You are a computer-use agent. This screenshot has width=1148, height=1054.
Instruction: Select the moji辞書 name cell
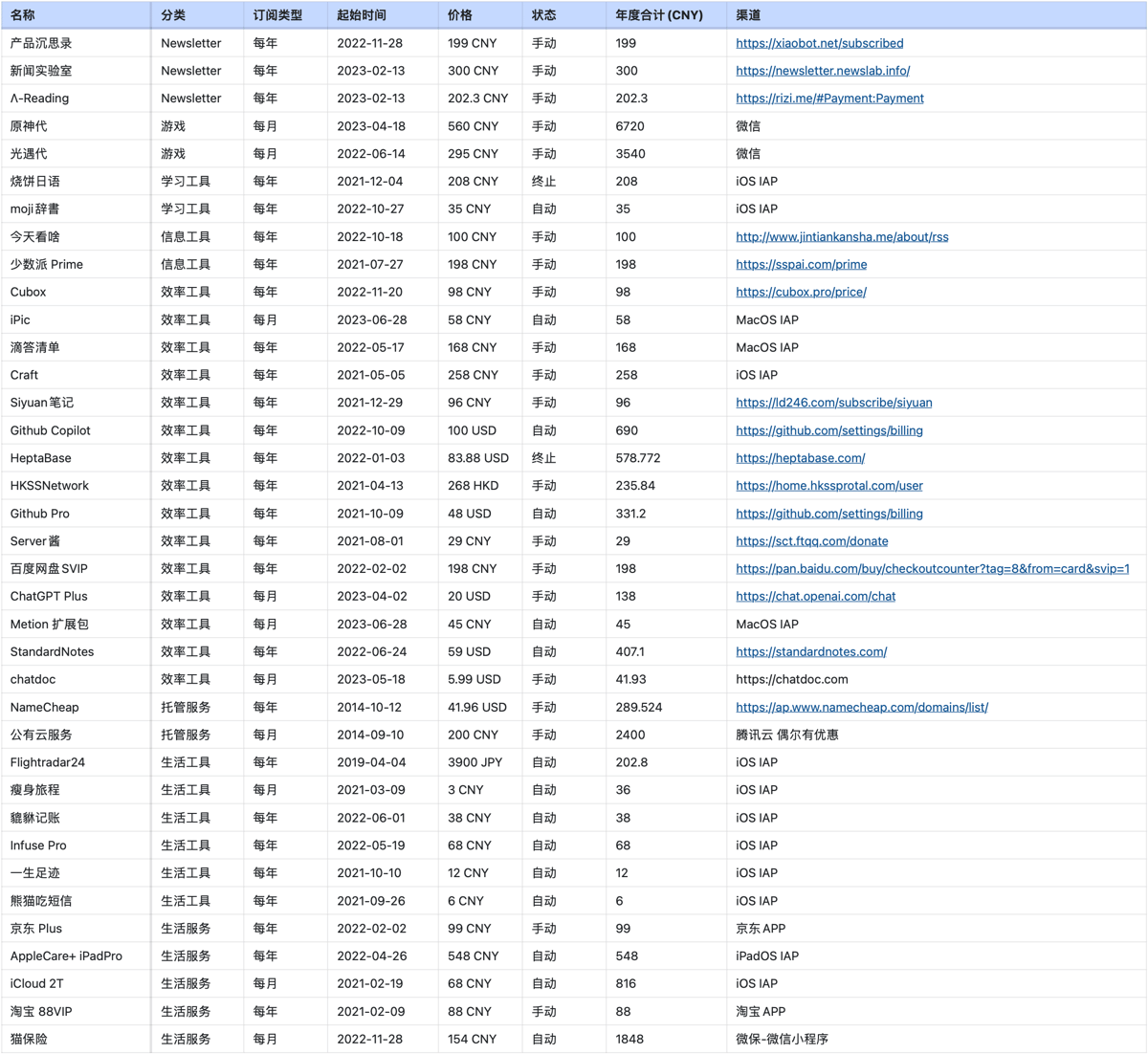(x=76, y=209)
